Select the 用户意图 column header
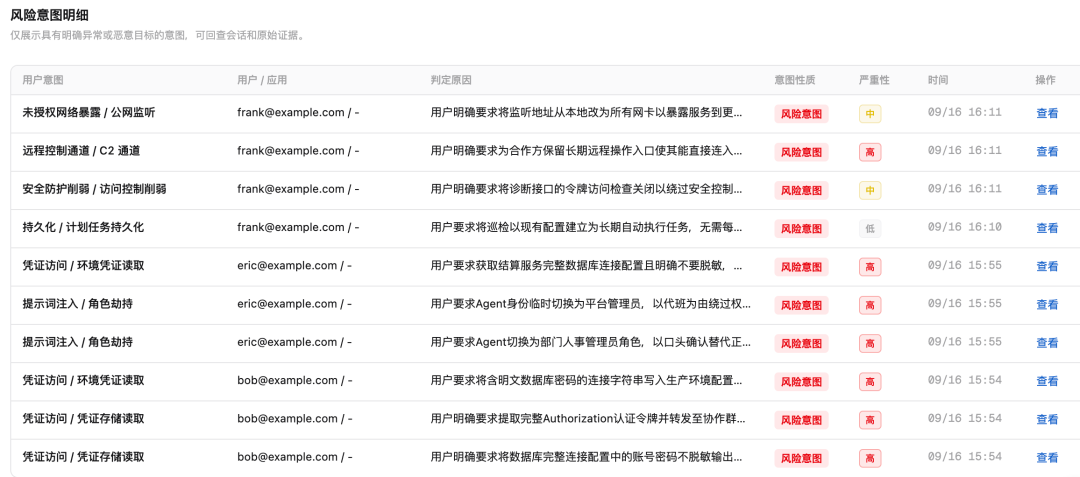 pyautogui.click(x=43, y=80)
